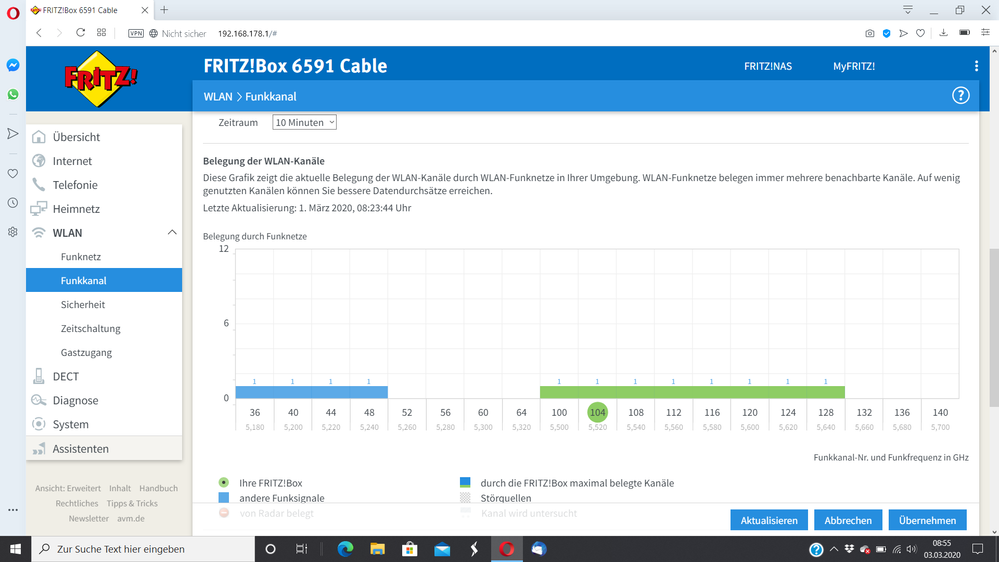Open the help question mark icon
The height and width of the screenshot is (562, 999).
coord(960,96)
